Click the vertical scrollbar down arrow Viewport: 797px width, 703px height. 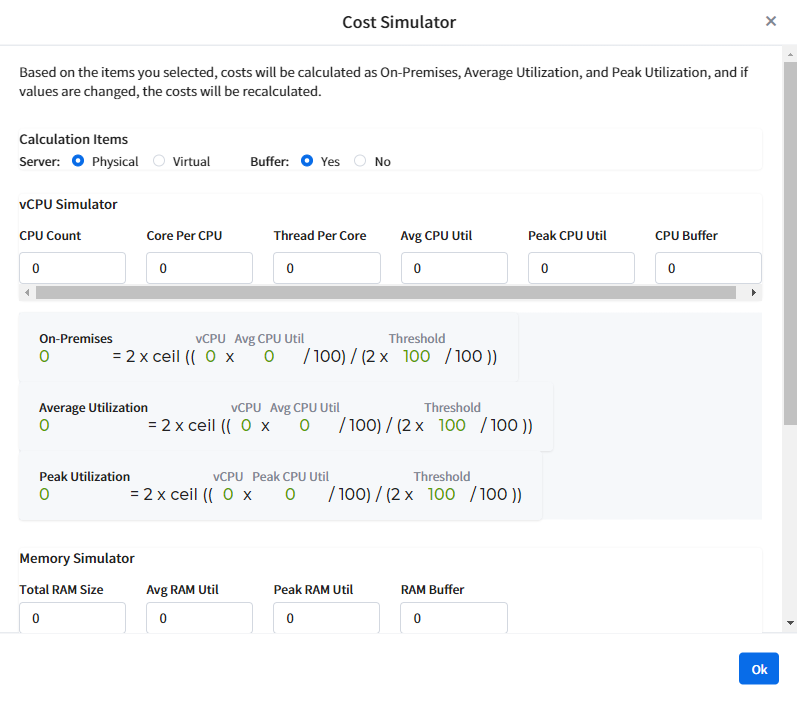[790, 623]
